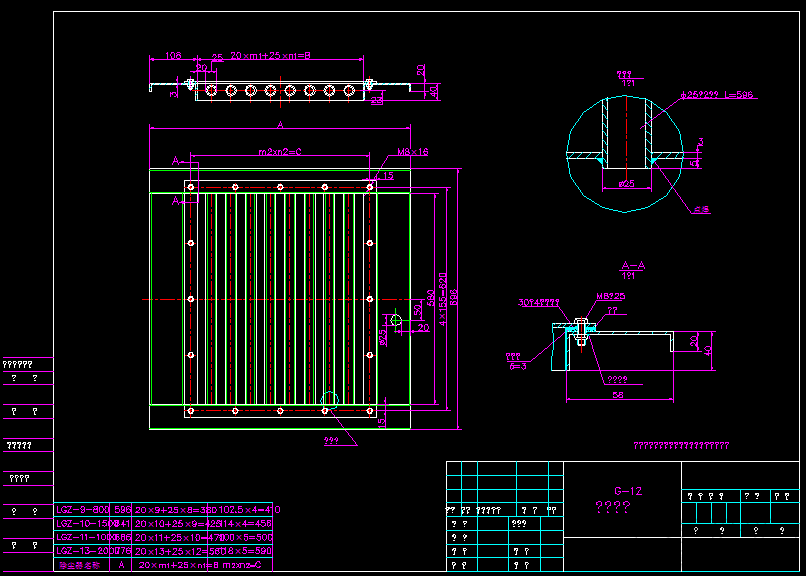Click the M8×16 leader label

[413, 152]
